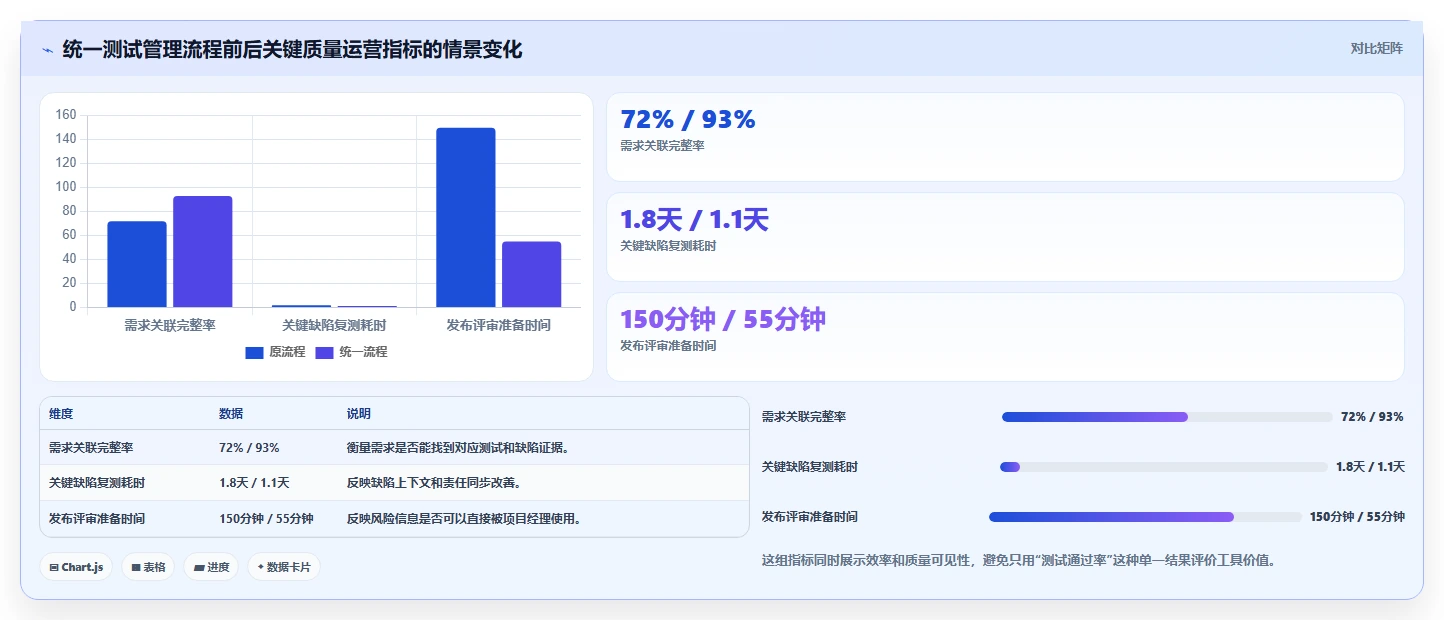Click the description 衡量需求是否能找到对应测试和缺陷证据
The width and height of the screenshot is (1444, 620).
tap(458, 448)
